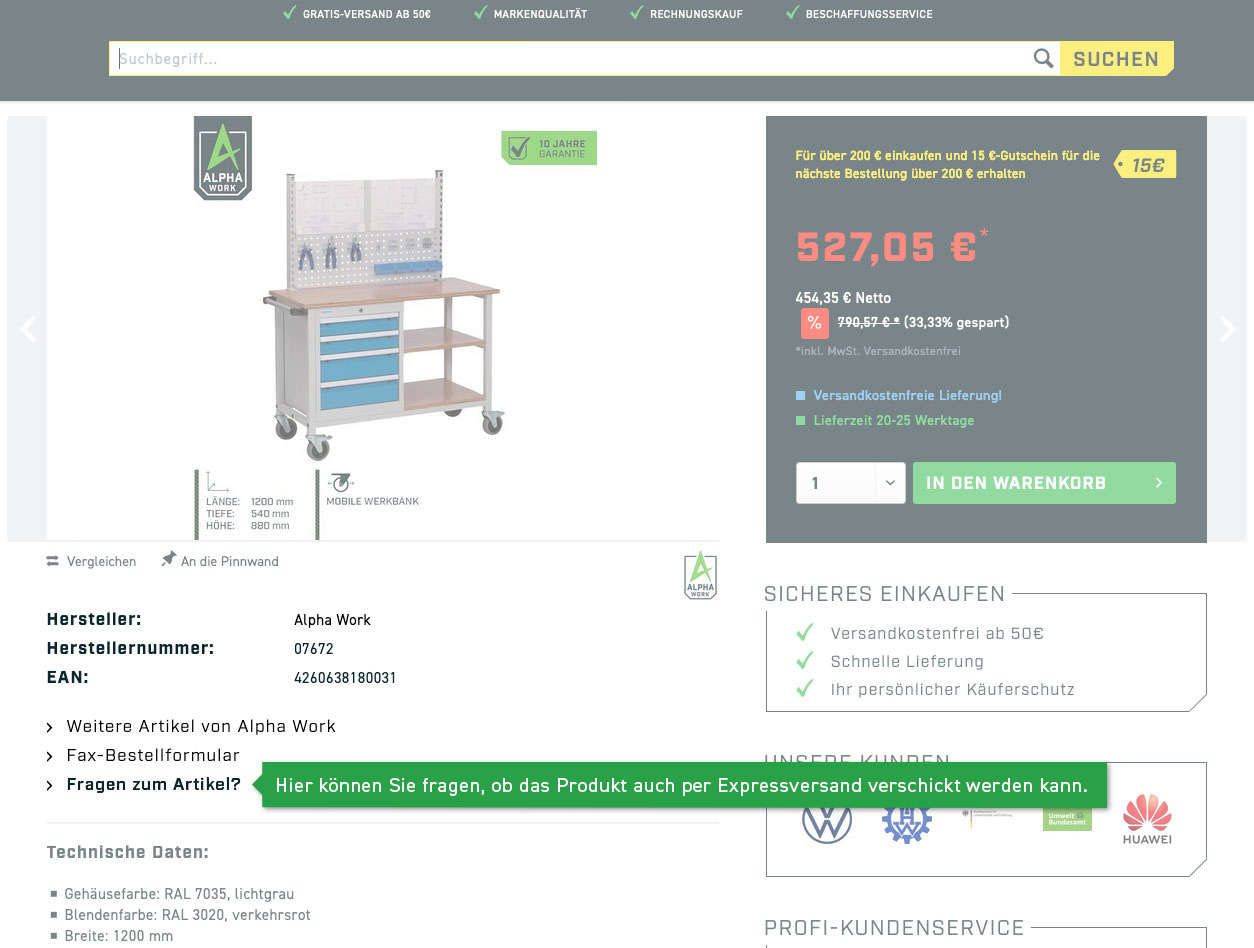This screenshot has height=948, width=1254.
Task: Focus the Suchbegriff search field
Action: point(570,59)
